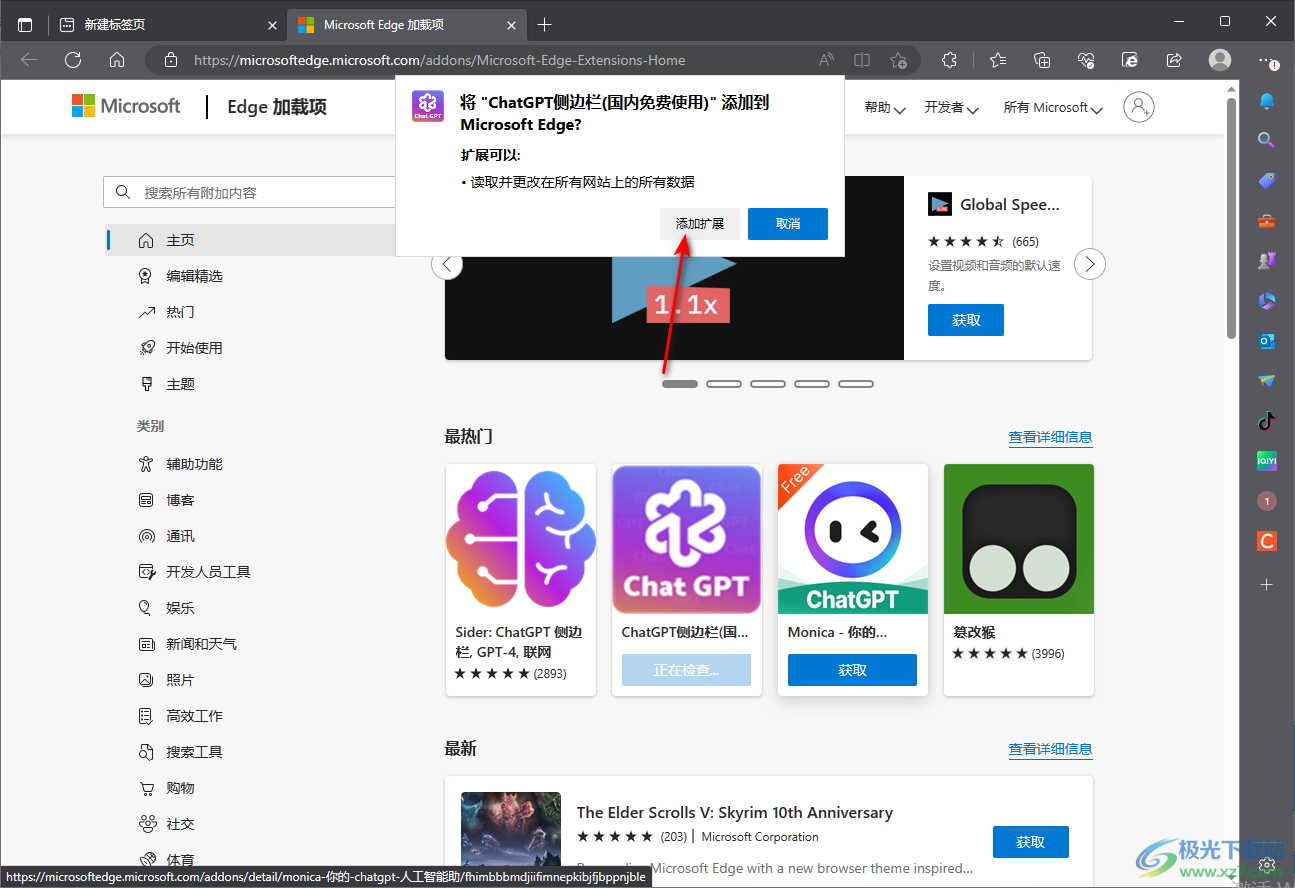
Task: Open a new browser tab
Action: pos(544,24)
